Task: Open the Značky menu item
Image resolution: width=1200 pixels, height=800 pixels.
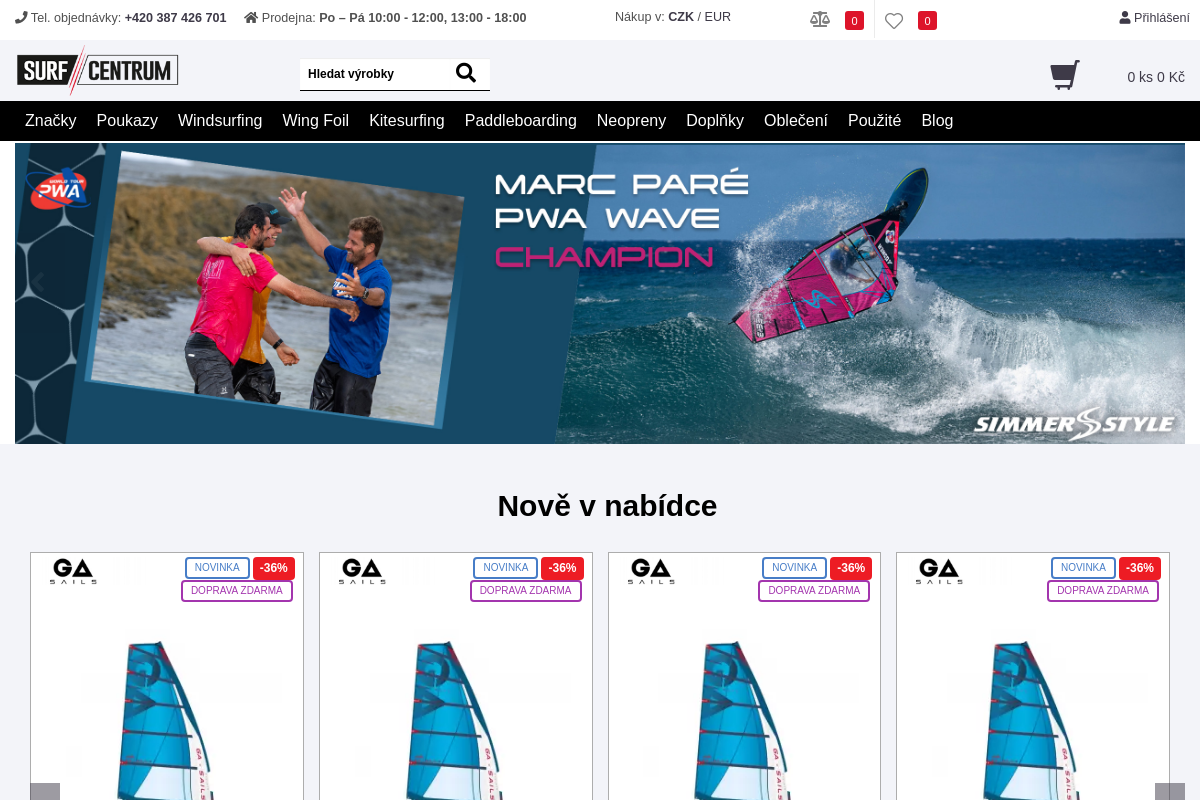Action: (51, 121)
